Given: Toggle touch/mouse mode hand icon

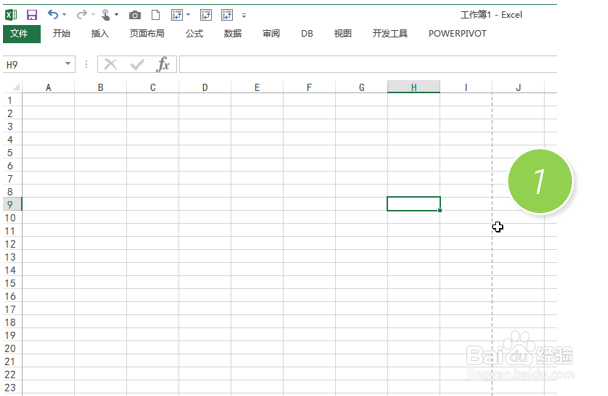Looking at the screenshot, I should (105, 15).
